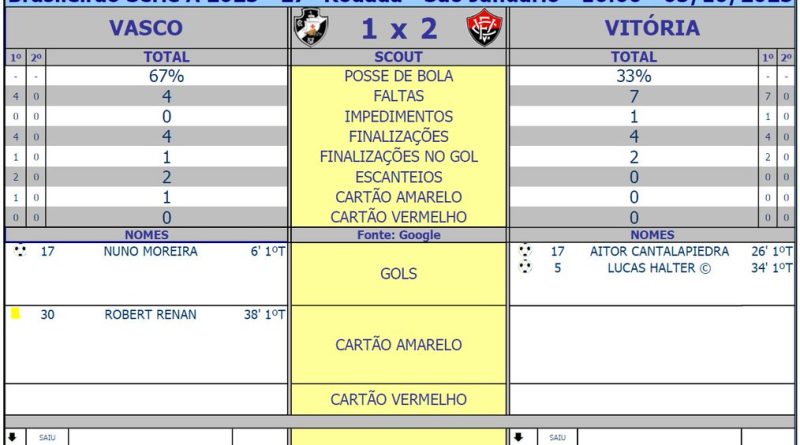Click the 1 x 2 match score
The image size is (800, 445).
pyautogui.click(x=398, y=29)
